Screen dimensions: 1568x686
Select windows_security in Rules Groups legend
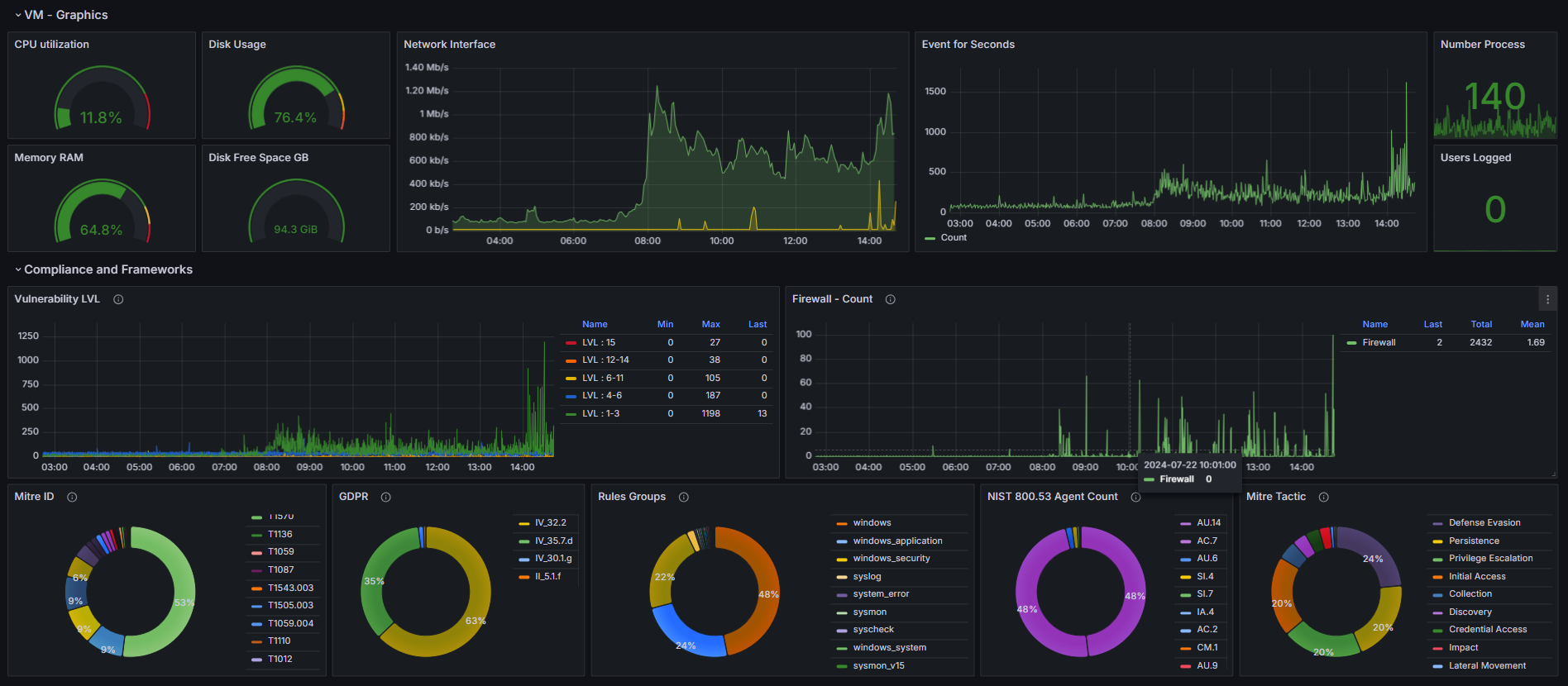892,558
